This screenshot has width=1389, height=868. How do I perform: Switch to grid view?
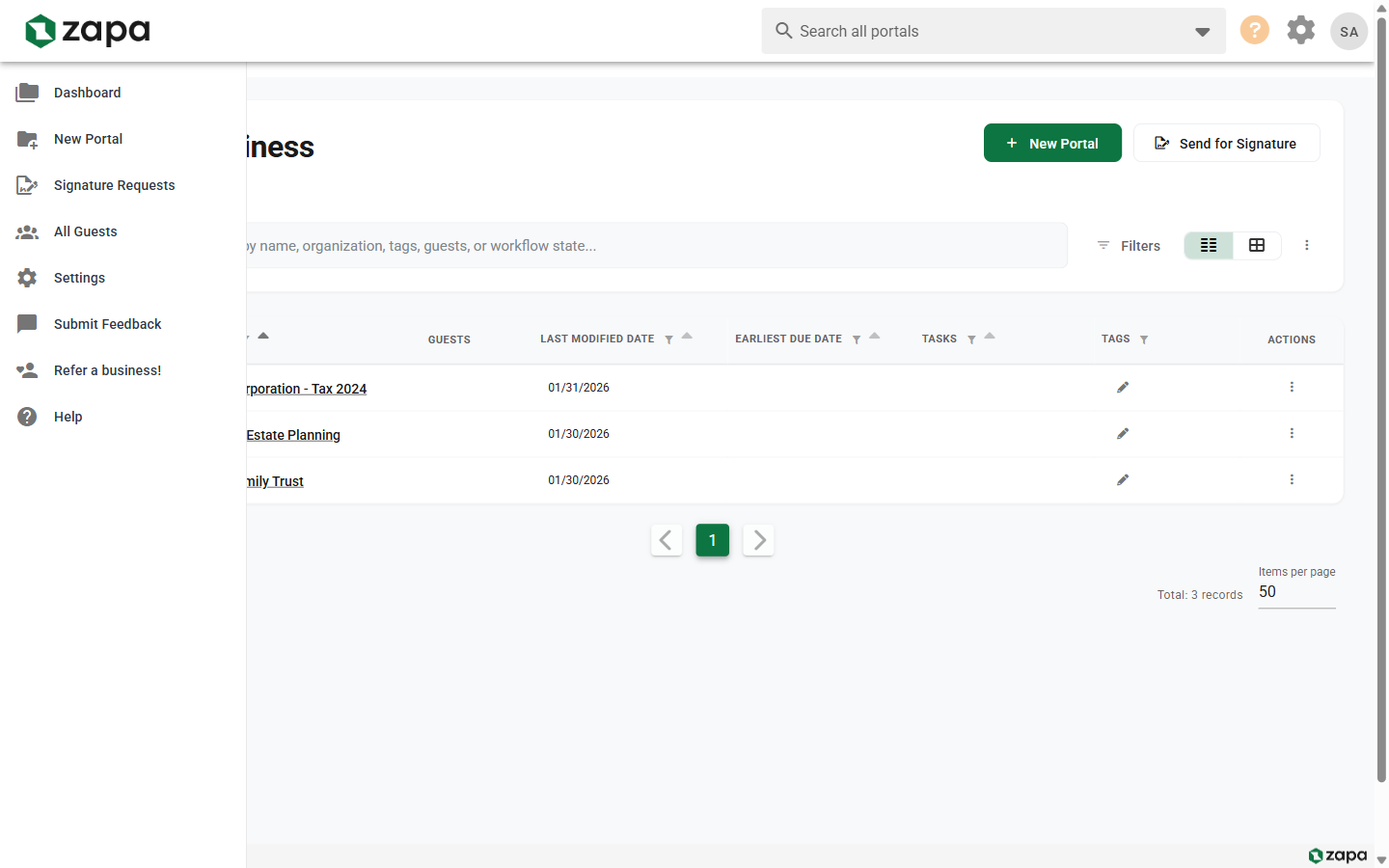1257,246
